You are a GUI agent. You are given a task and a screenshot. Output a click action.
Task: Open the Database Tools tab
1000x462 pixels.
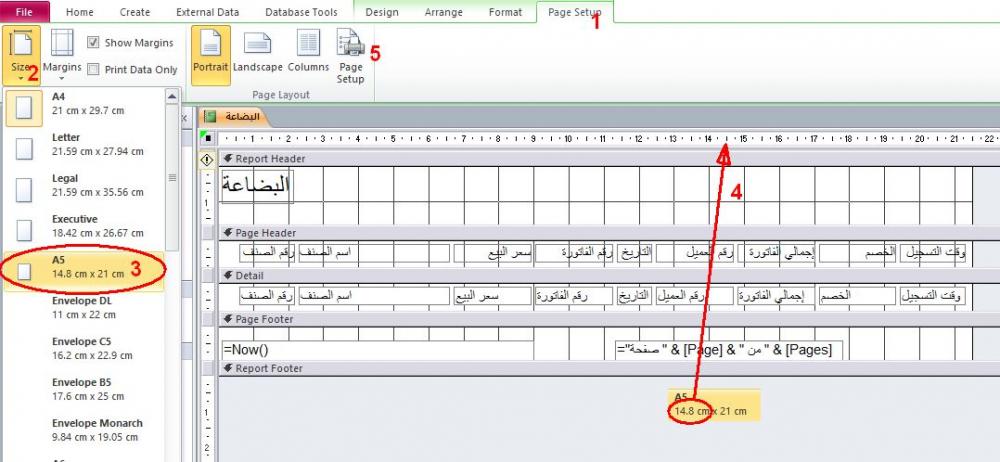301,12
